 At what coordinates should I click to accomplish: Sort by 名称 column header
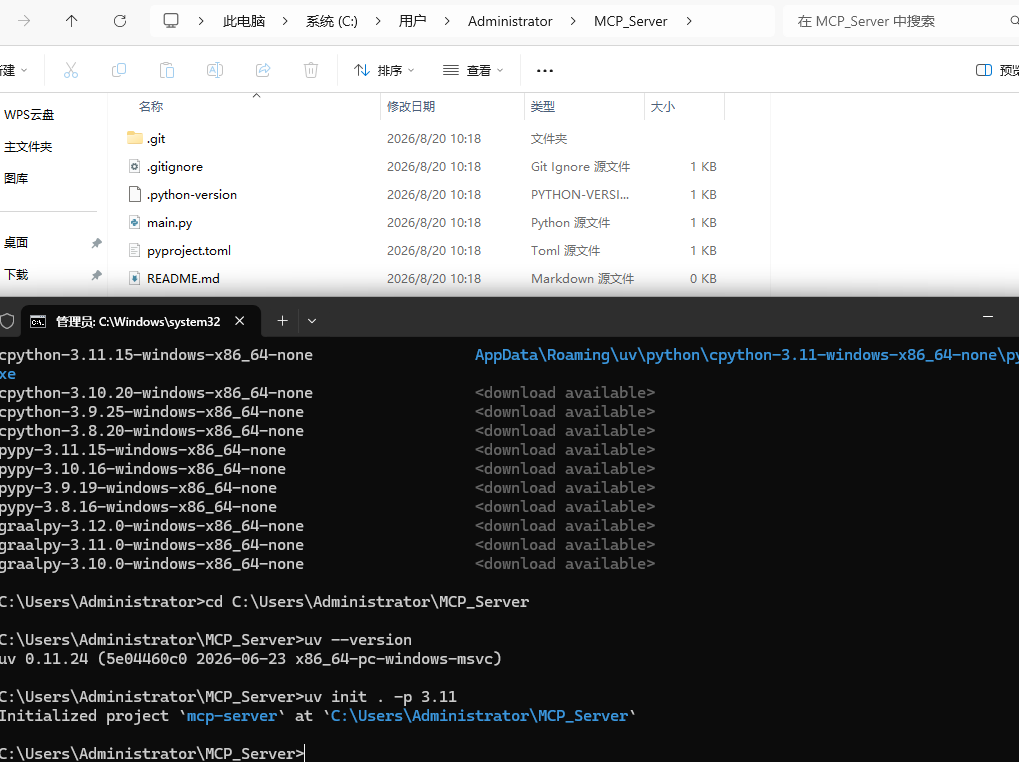tap(151, 107)
